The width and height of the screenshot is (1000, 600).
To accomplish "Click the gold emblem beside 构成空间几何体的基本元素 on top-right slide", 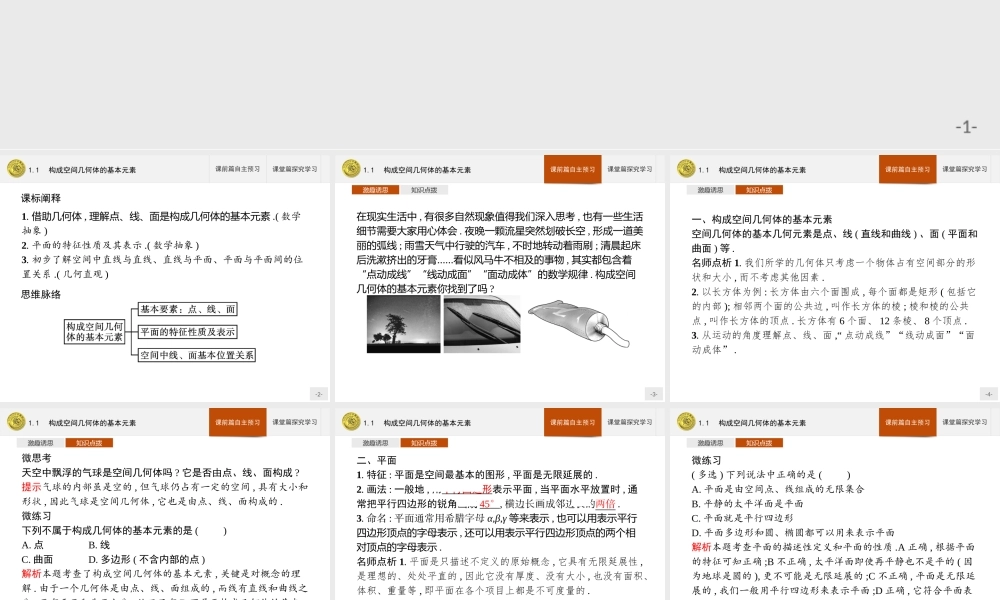I will point(686,169).
